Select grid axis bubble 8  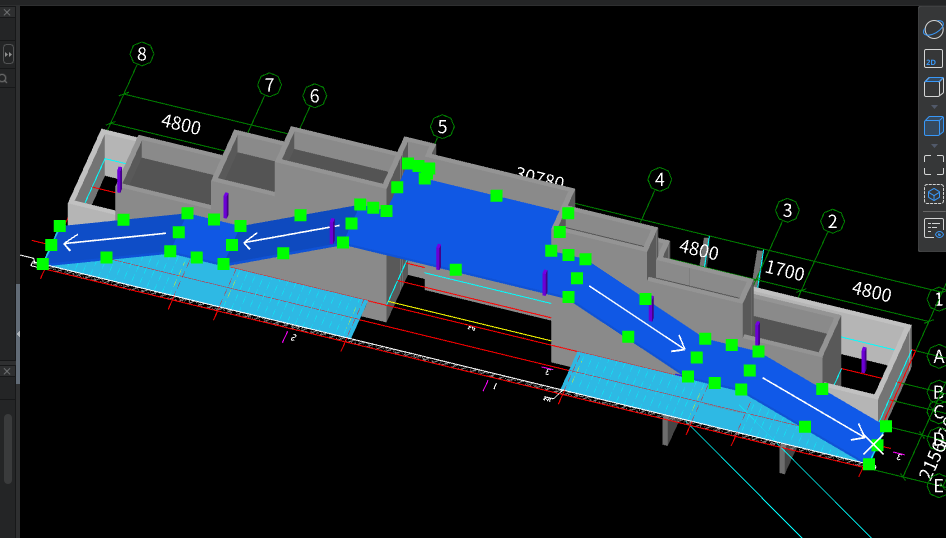142,54
